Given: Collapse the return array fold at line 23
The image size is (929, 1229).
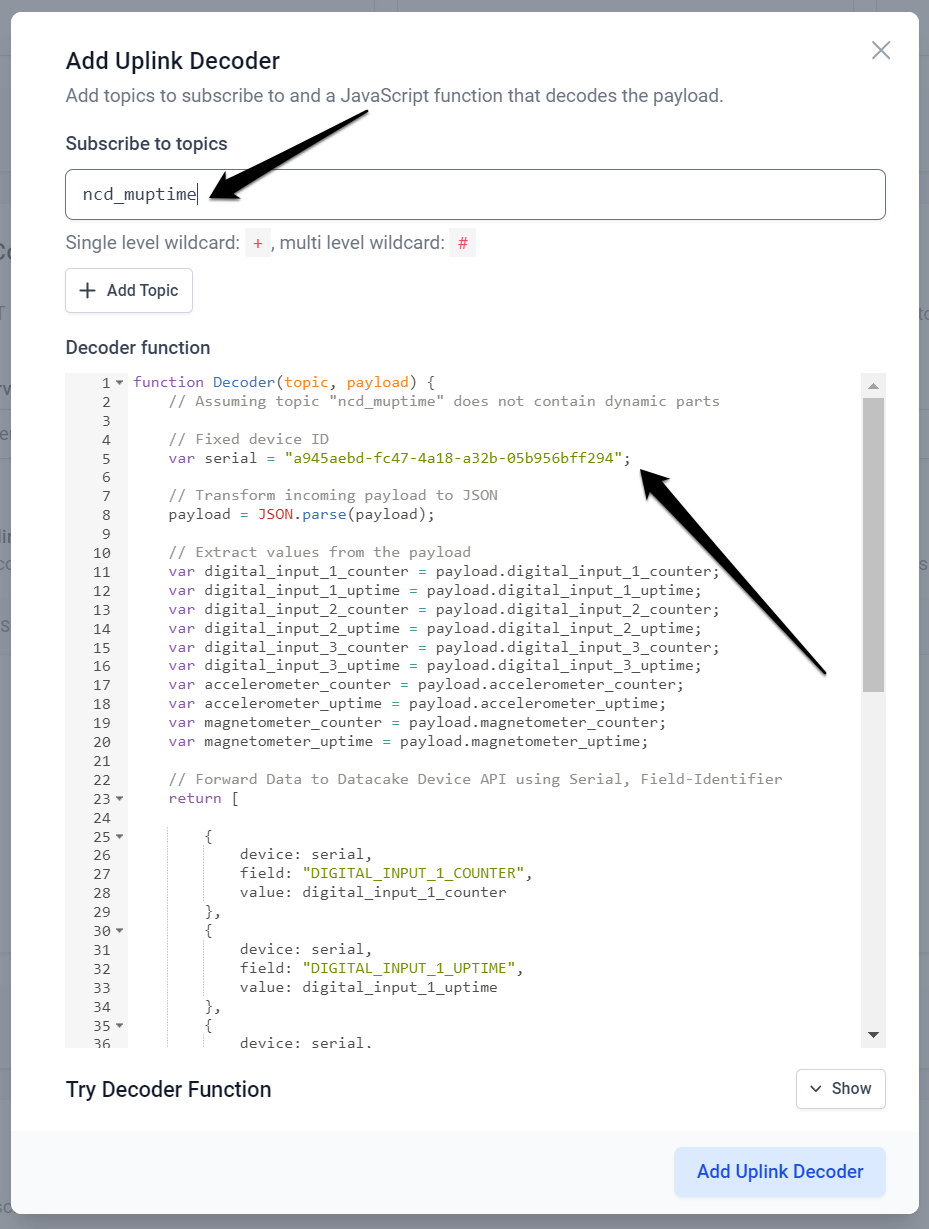Looking at the screenshot, I should tap(119, 798).
